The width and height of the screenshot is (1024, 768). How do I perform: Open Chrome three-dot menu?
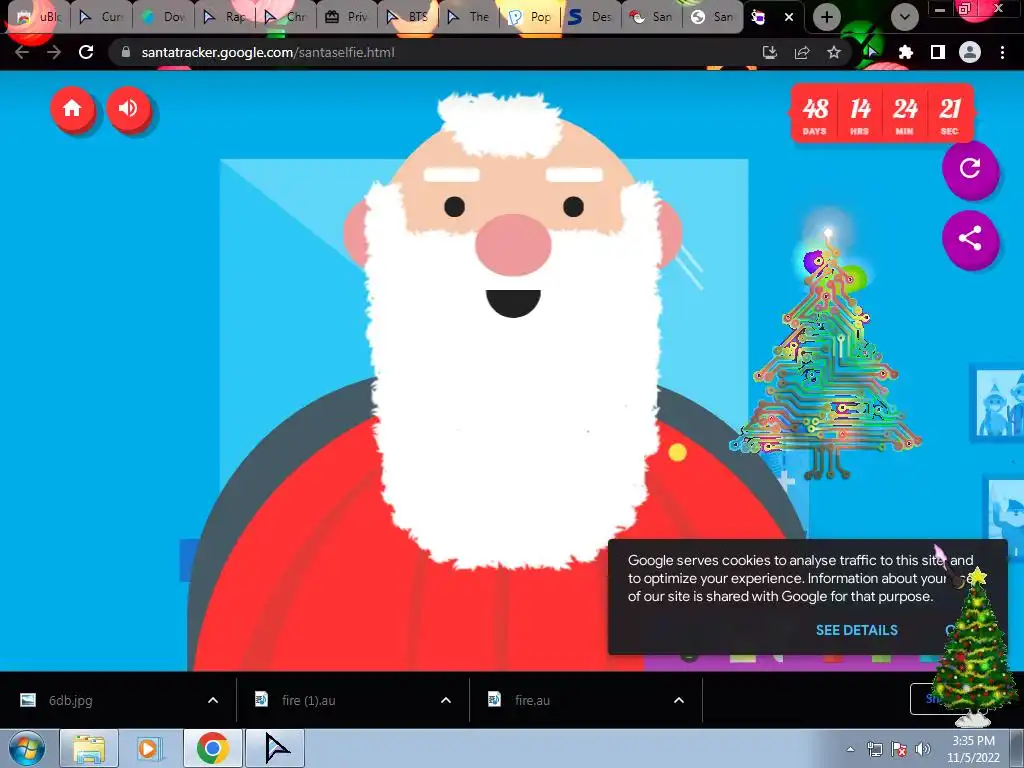pos(1002,52)
